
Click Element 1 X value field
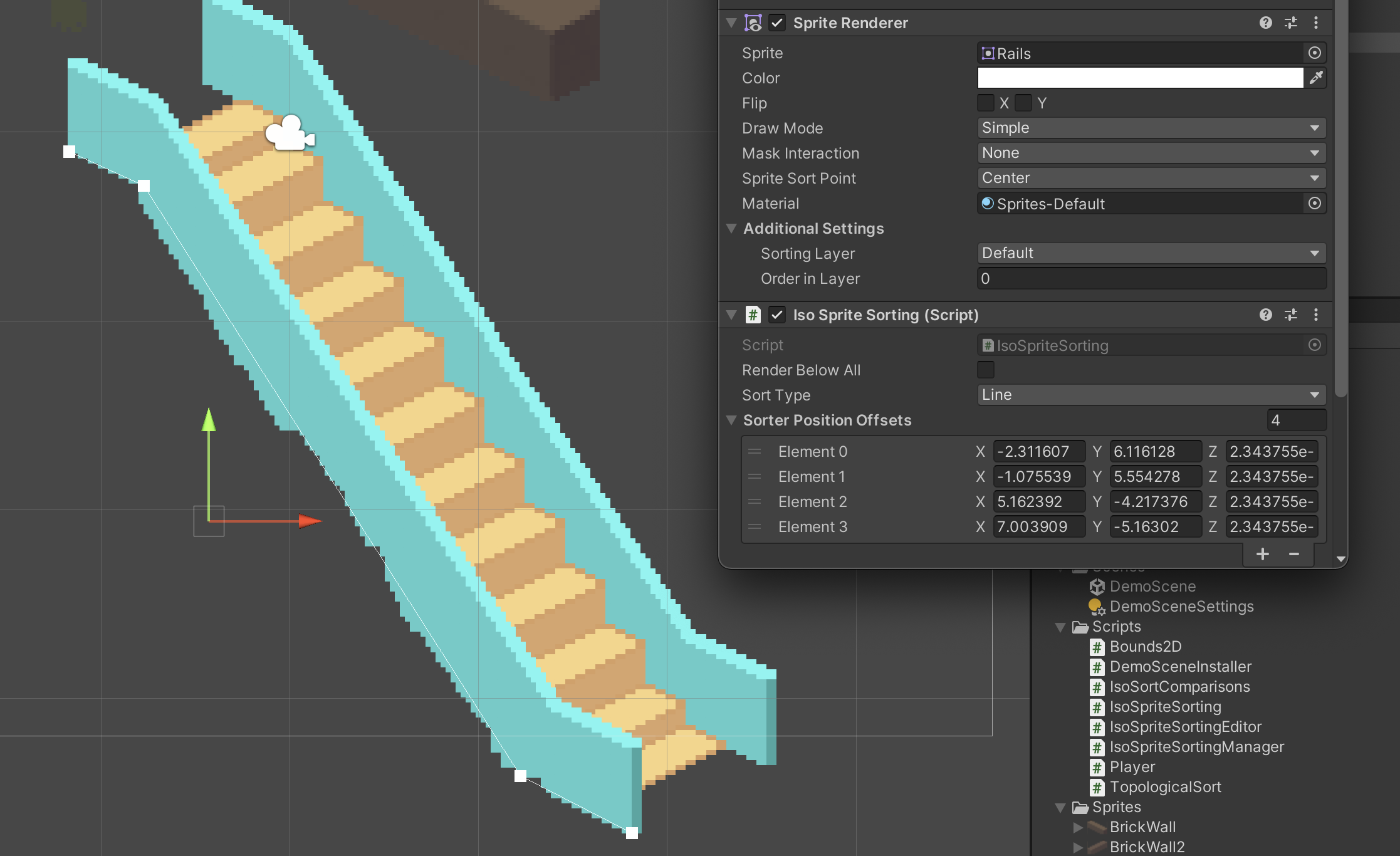tap(1040, 477)
